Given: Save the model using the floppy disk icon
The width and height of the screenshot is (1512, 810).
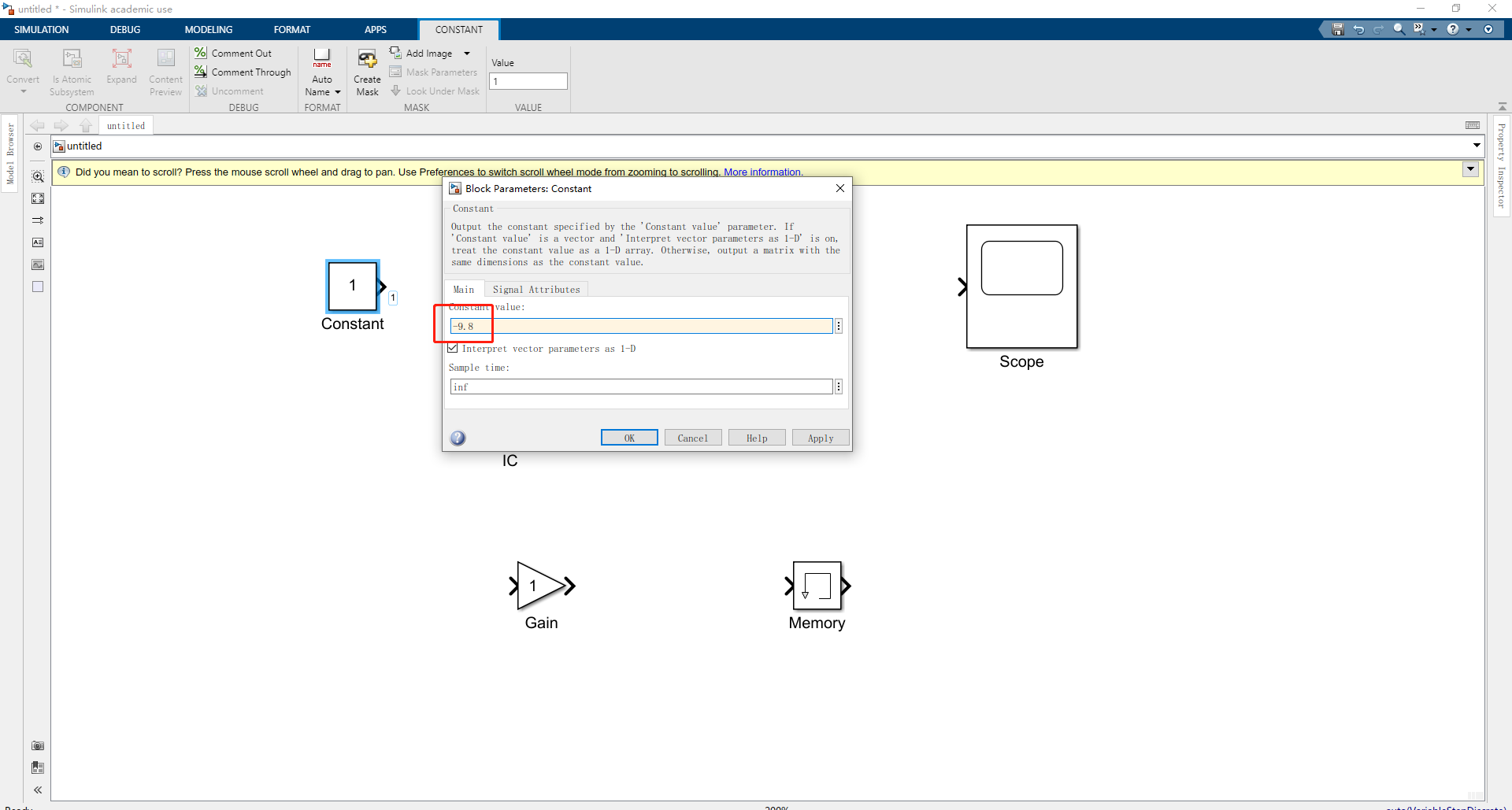Looking at the screenshot, I should [1337, 29].
